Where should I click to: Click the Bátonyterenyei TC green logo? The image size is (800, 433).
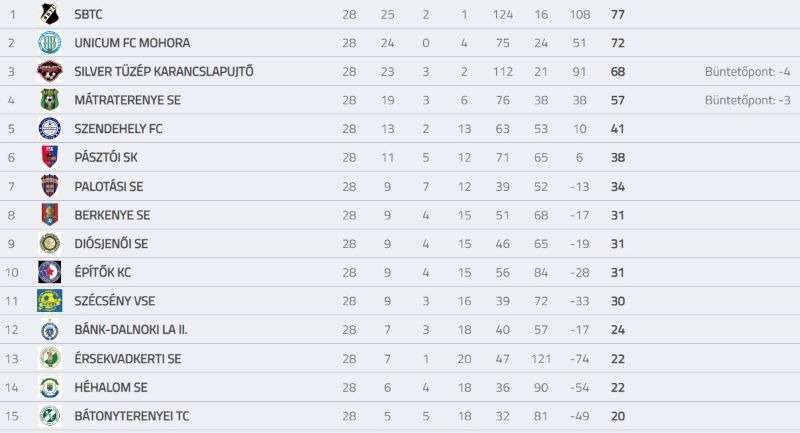49,416
